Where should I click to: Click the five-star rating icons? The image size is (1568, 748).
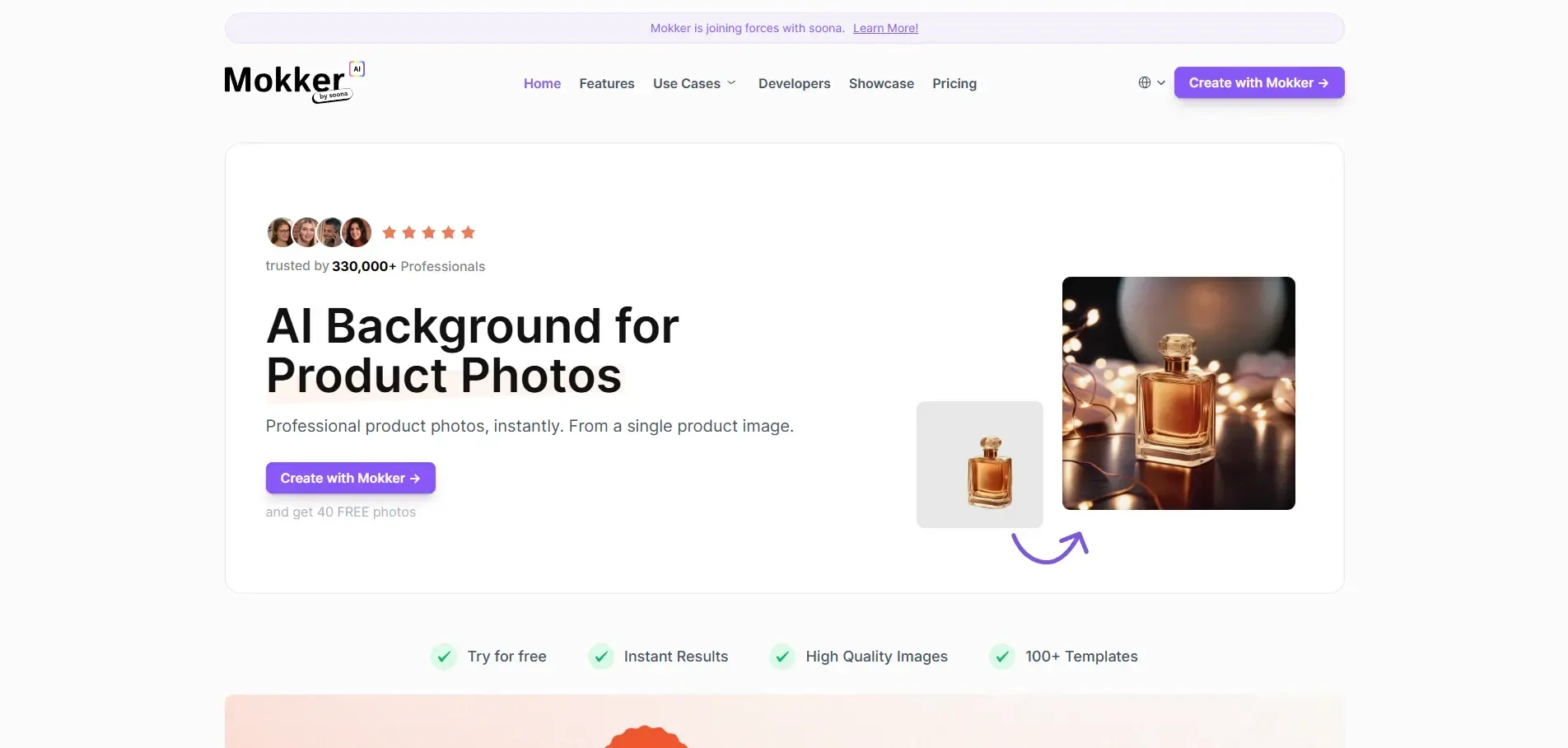point(429,232)
